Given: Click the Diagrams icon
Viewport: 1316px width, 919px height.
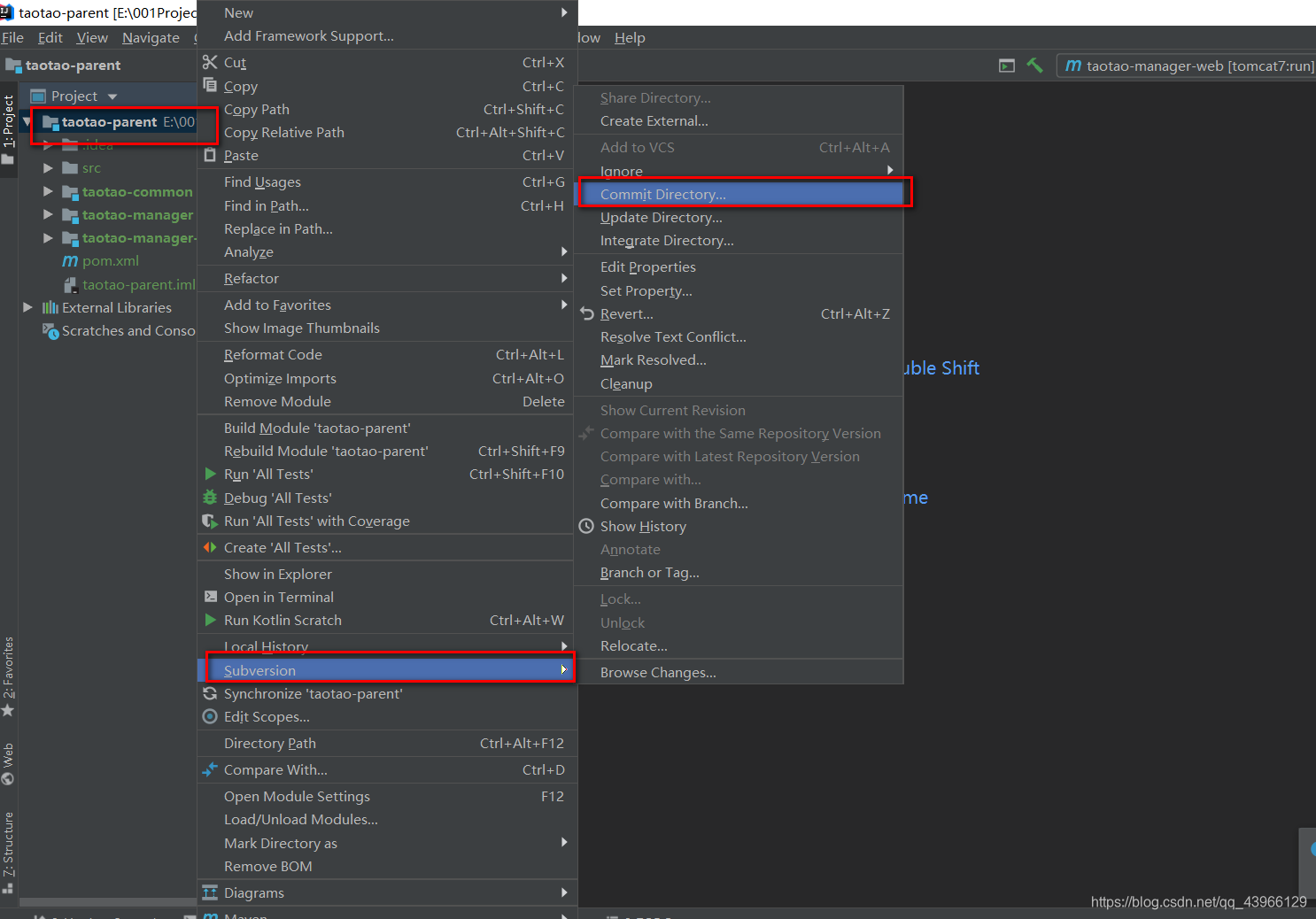Looking at the screenshot, I should [x=210, y=892].
